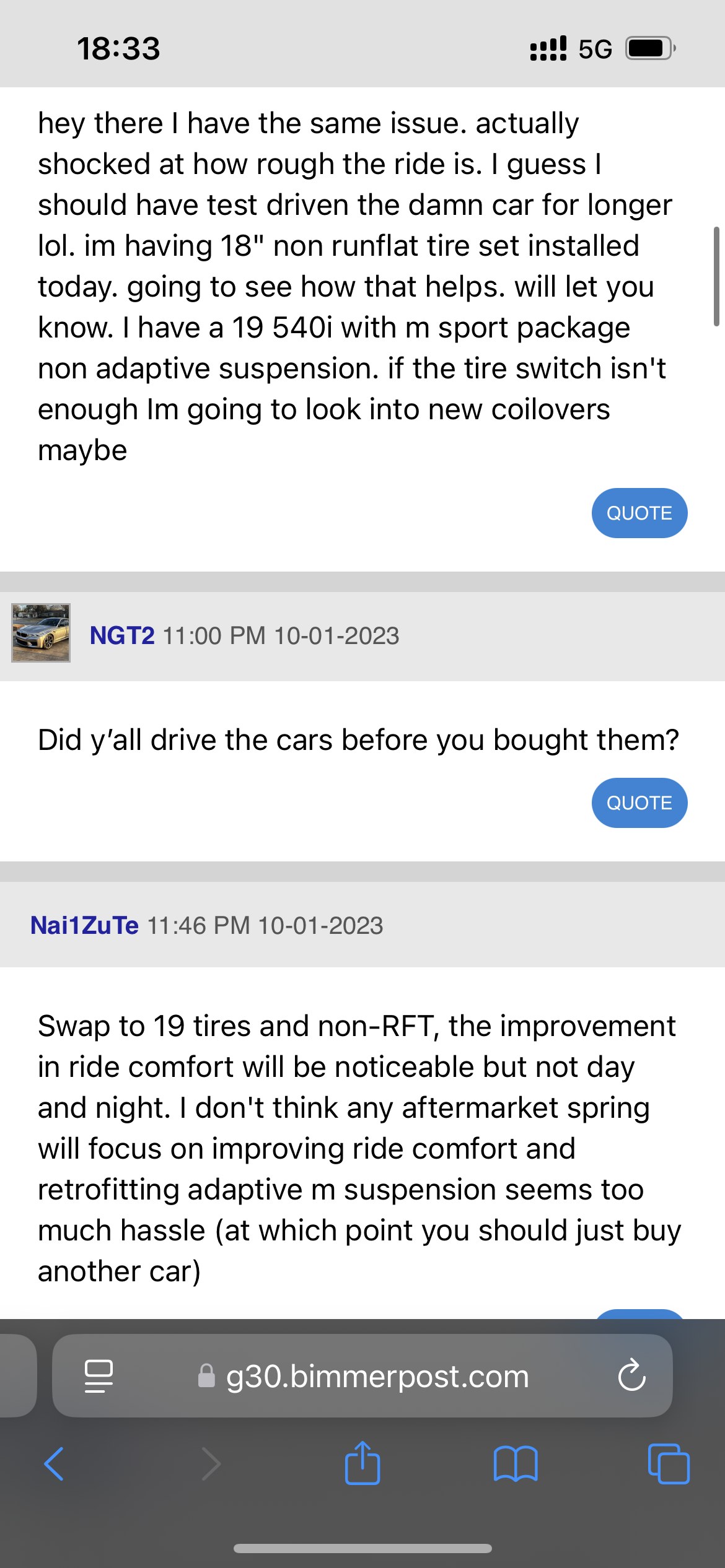
Task: Tap the 5G signal indicator
Action: [595, 48]
